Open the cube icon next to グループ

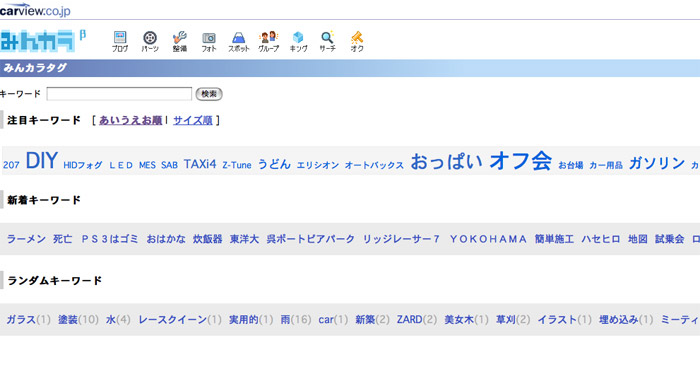pos(298,42)
